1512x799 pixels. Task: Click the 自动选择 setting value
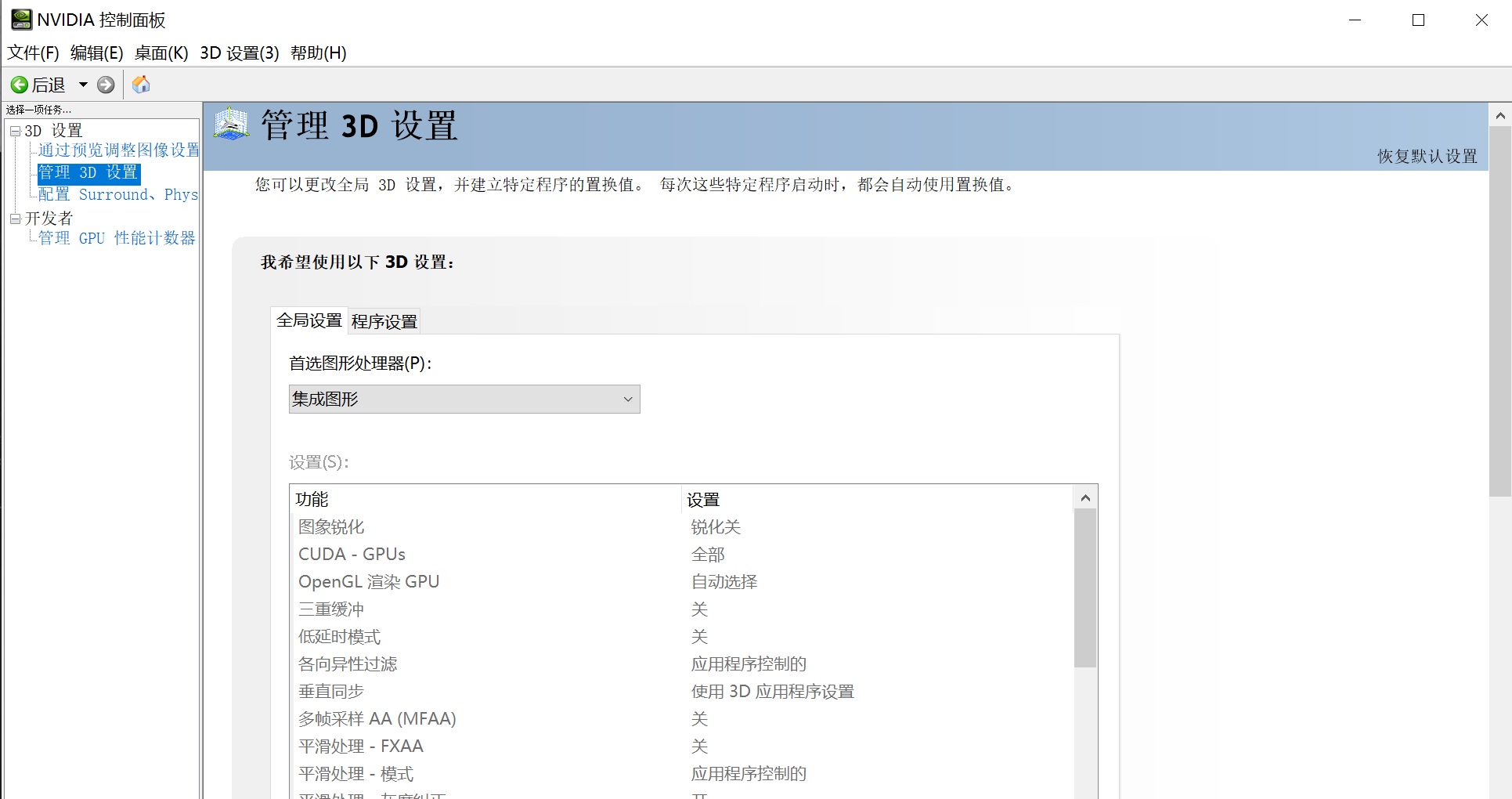point(724,582)
